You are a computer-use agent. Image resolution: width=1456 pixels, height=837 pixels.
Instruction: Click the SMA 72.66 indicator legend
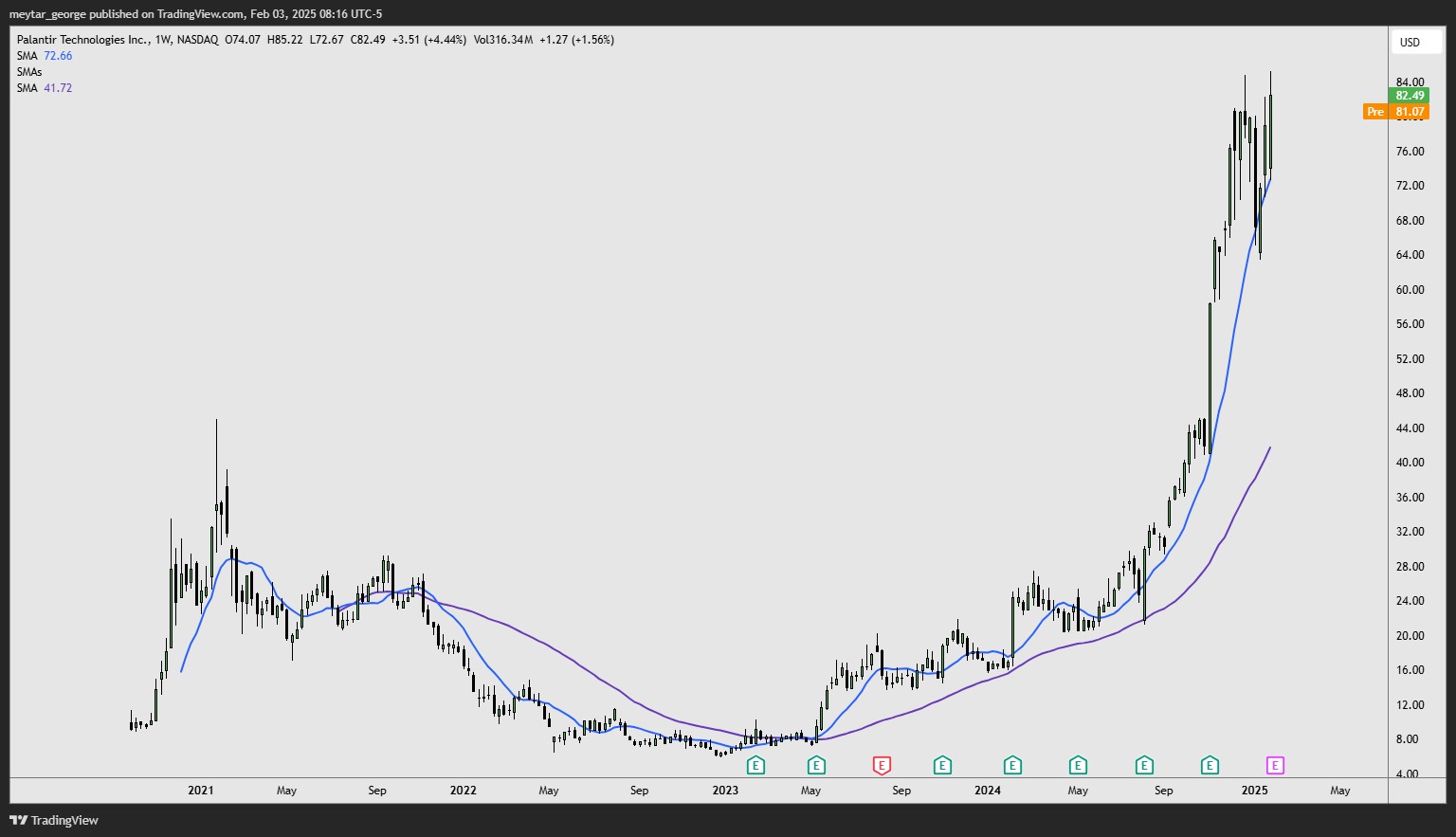tap(45, 56)
